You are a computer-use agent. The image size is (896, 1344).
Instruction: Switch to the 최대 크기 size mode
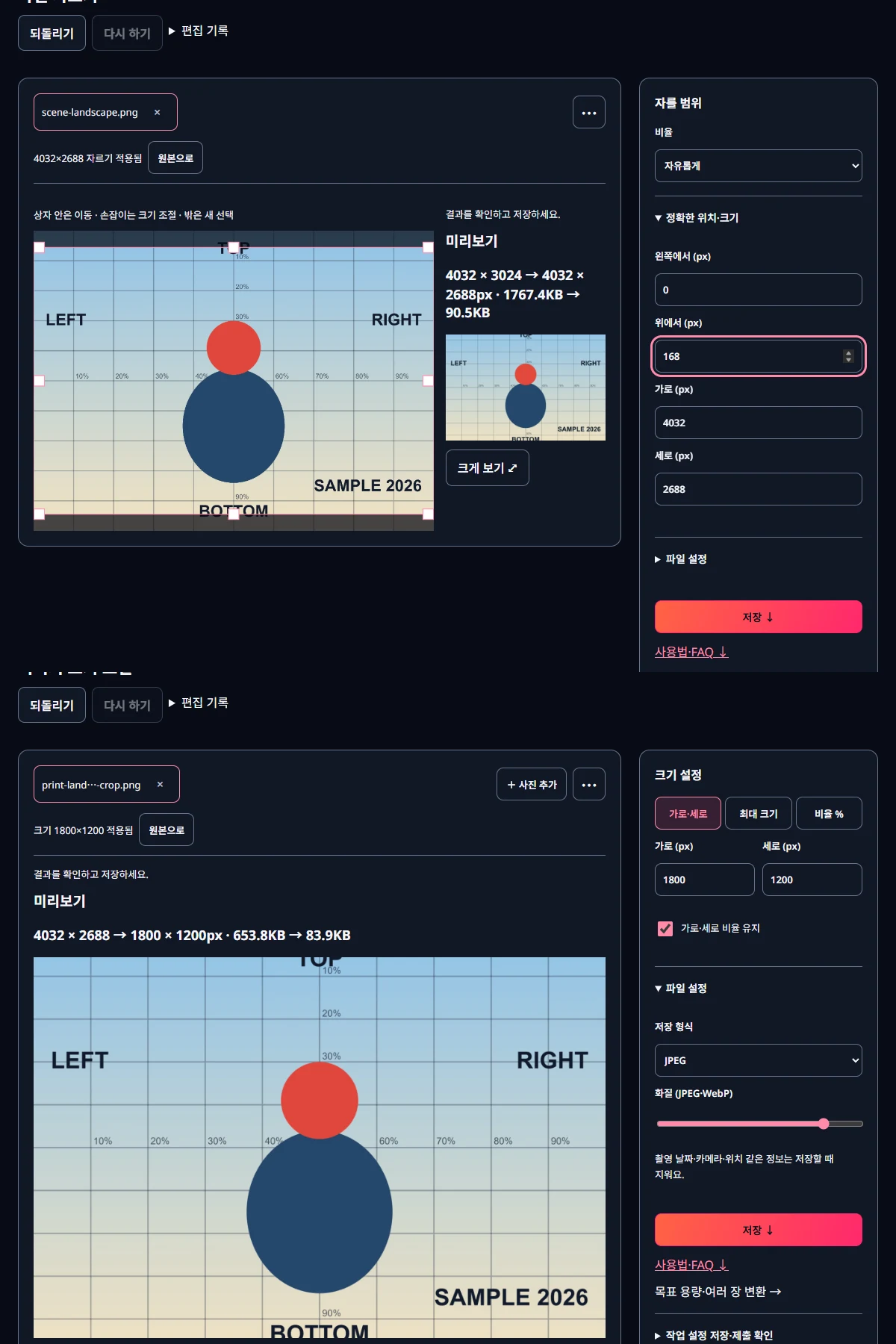click(759, 814)
